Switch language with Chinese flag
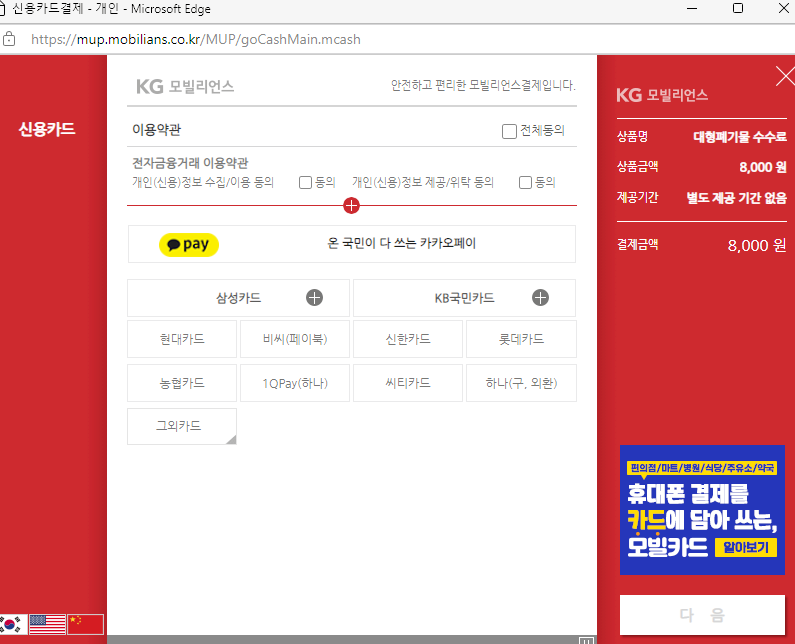Image resolution: width=795 pixels, height=644 pixels. tap(85, 624)
